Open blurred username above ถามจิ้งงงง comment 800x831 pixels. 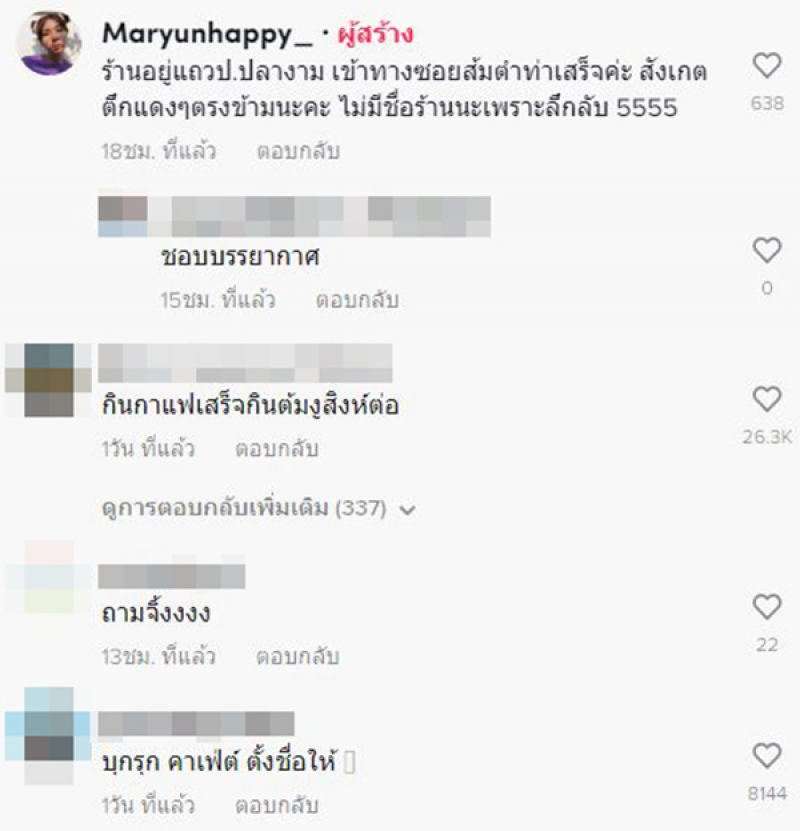[x=172, y=576]
